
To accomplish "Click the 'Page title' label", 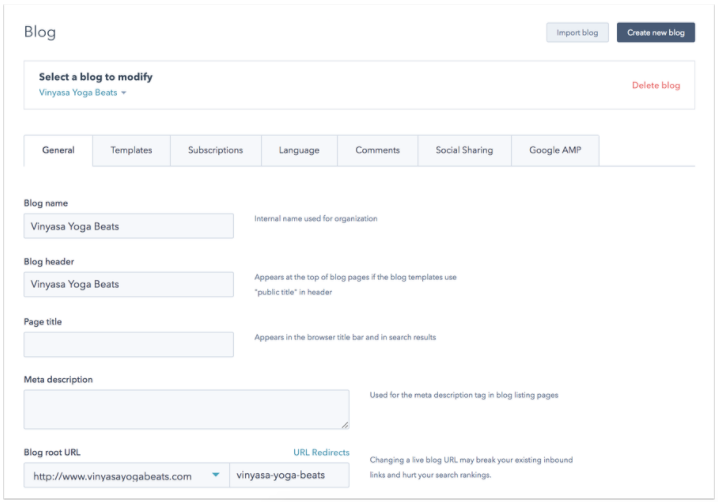I will (43, 322).
